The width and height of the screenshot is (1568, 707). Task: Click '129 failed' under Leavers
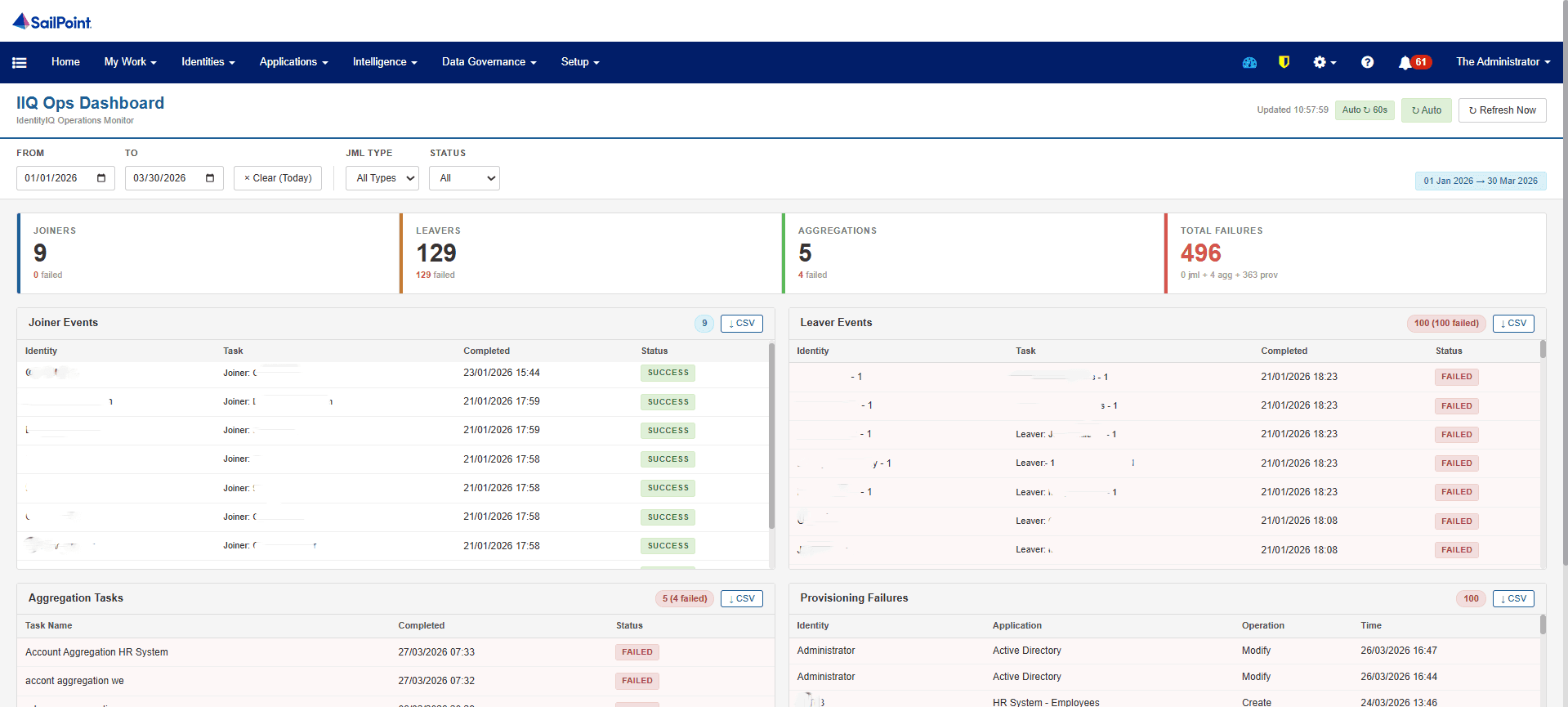pos(436,275)
